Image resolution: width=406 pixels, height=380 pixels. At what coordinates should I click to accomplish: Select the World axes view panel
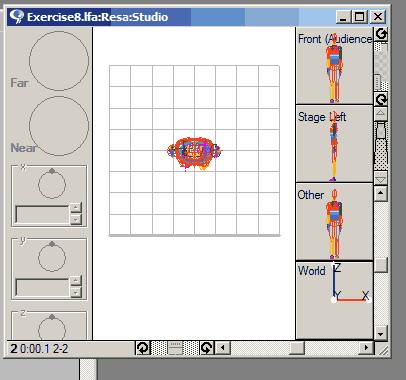pyautogui.click(x=334, y=300)
